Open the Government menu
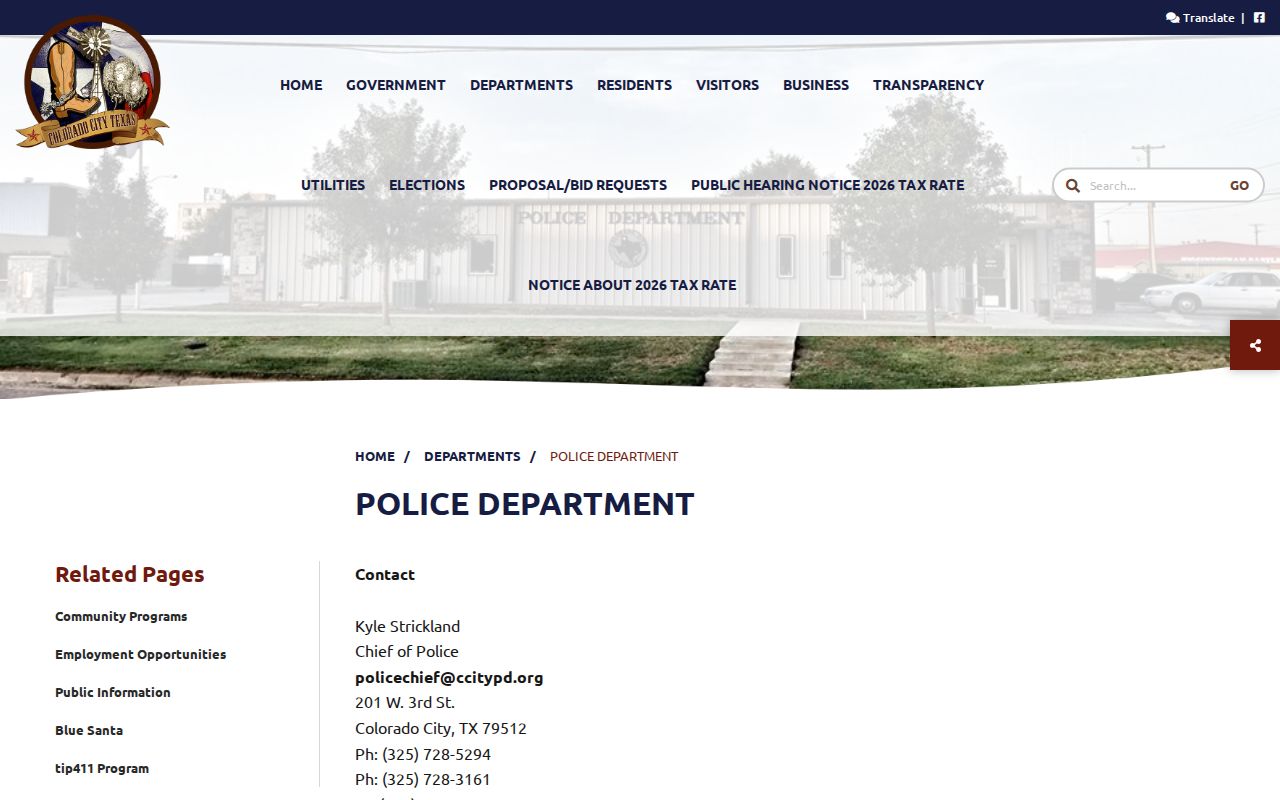This screenshot has width=1280, height=800. (x=396, y=85)
